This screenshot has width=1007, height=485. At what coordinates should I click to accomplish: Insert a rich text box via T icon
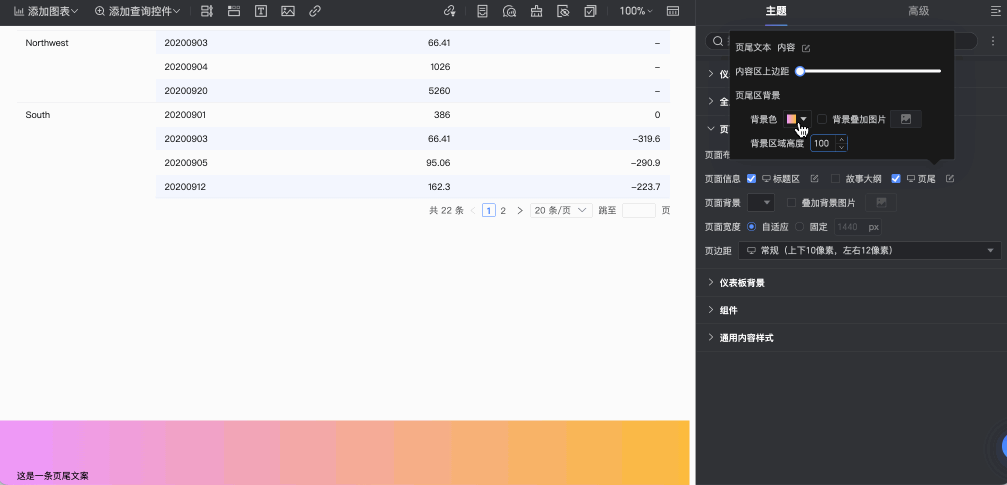(x=261, y=11)
